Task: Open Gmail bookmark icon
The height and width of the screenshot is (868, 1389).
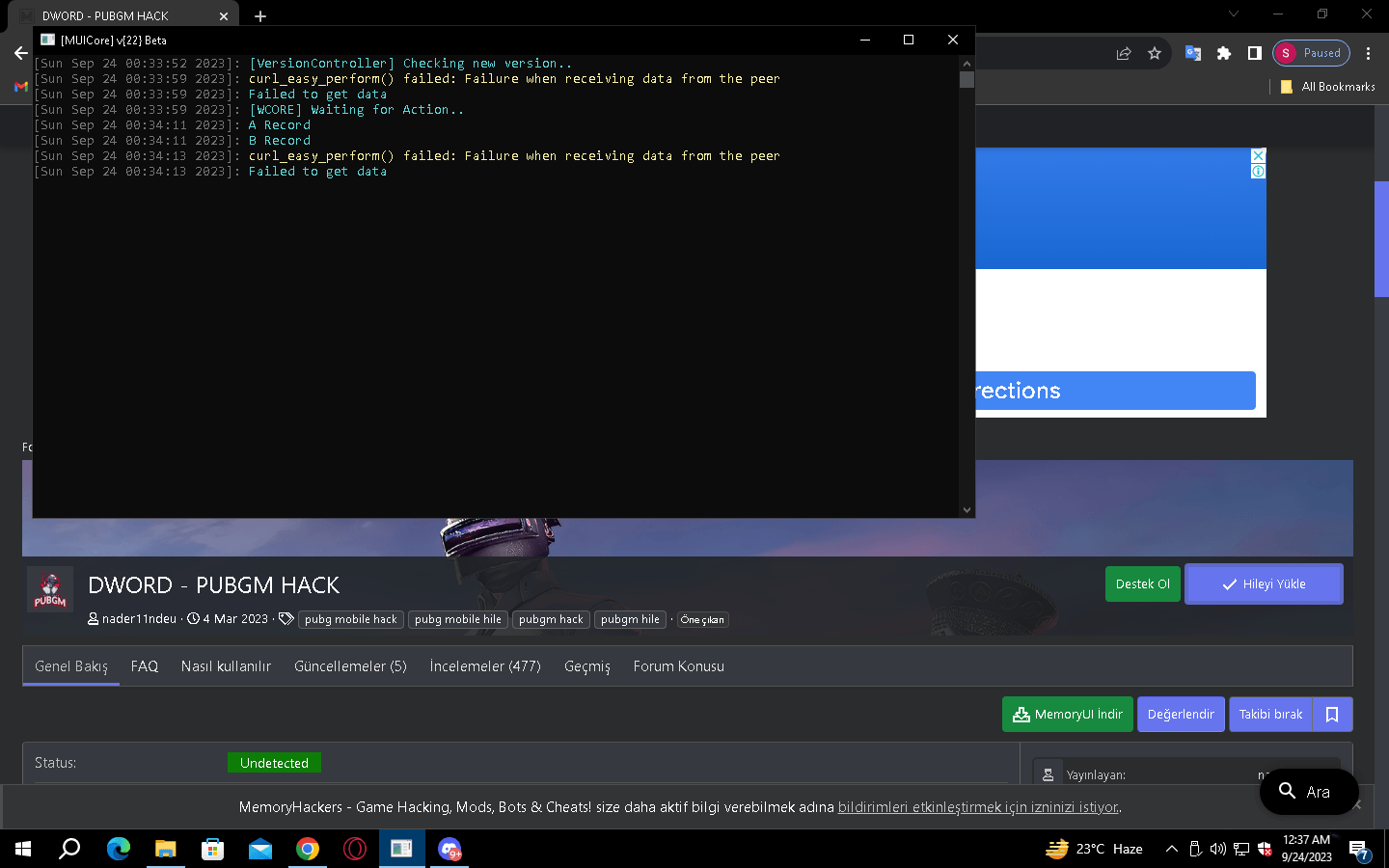Action: point(21,87)
